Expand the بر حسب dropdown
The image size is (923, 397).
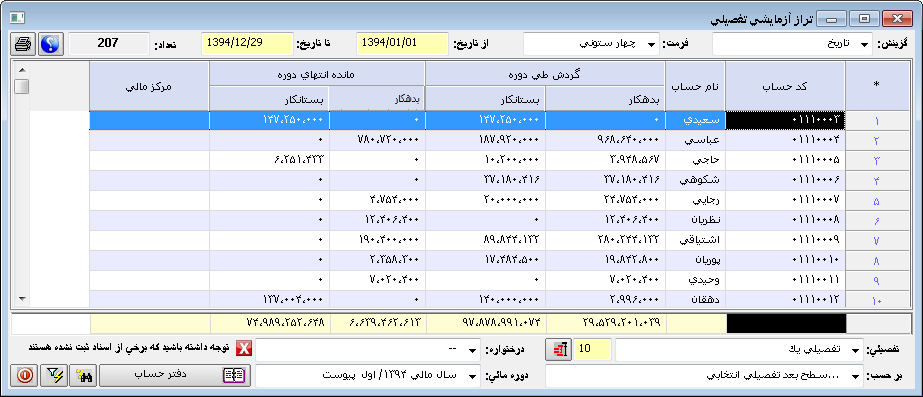click(x=705, y=376)
